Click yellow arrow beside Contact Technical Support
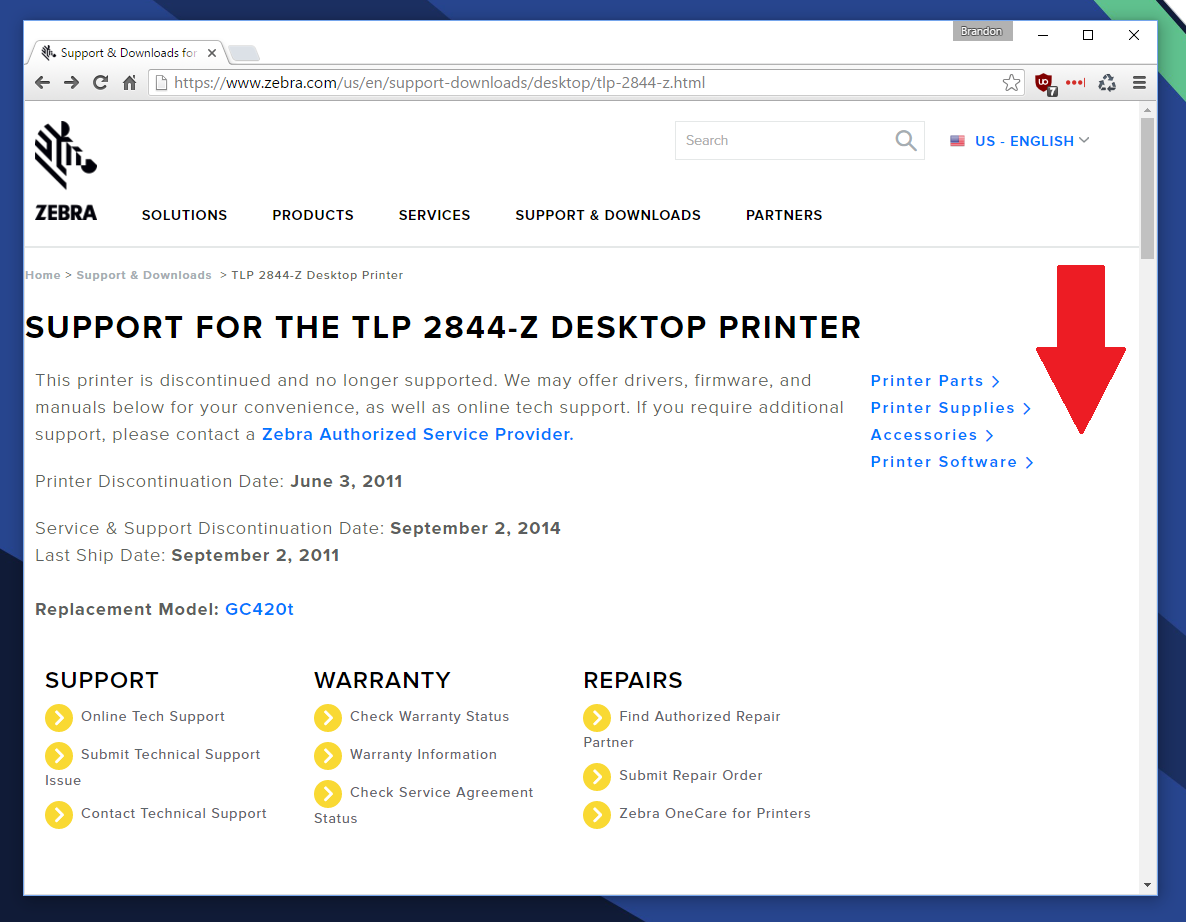Image resolution: width=1186 pixels, height=922 pixels. (59, 815)
